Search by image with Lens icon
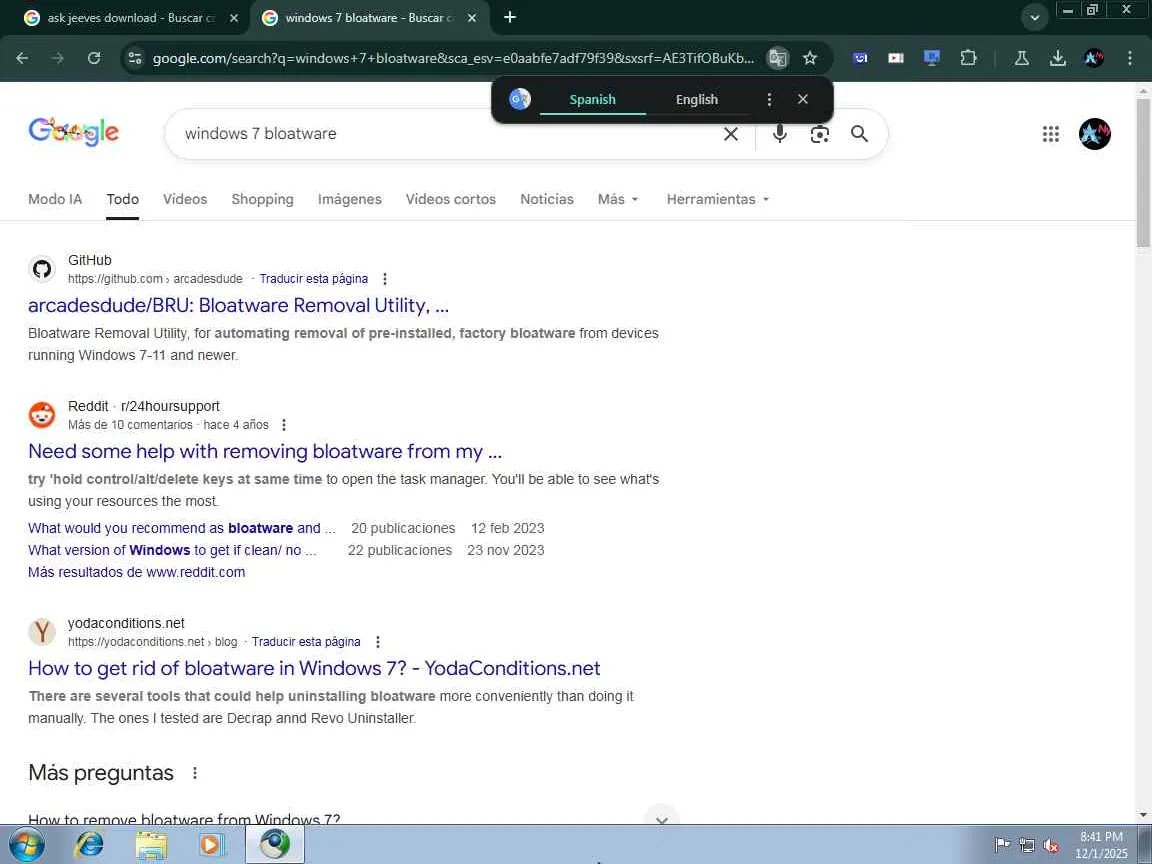This screenshot has height=864, width=1152. pyautogui.click(x=819, y=134)
